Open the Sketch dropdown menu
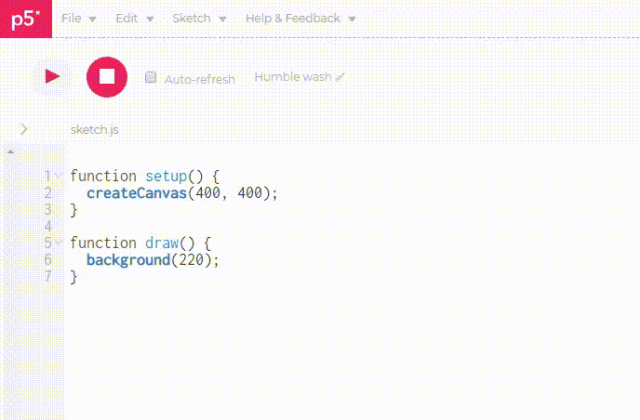The height and width of the screenshot is (420, 640). point(199,18)
